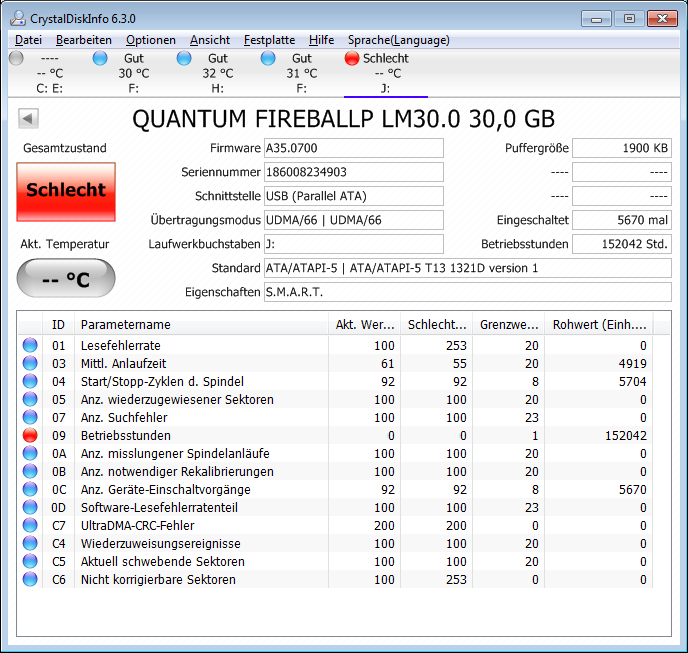Click the Laufwerkbuchstaben field J:

coord(354,244)
